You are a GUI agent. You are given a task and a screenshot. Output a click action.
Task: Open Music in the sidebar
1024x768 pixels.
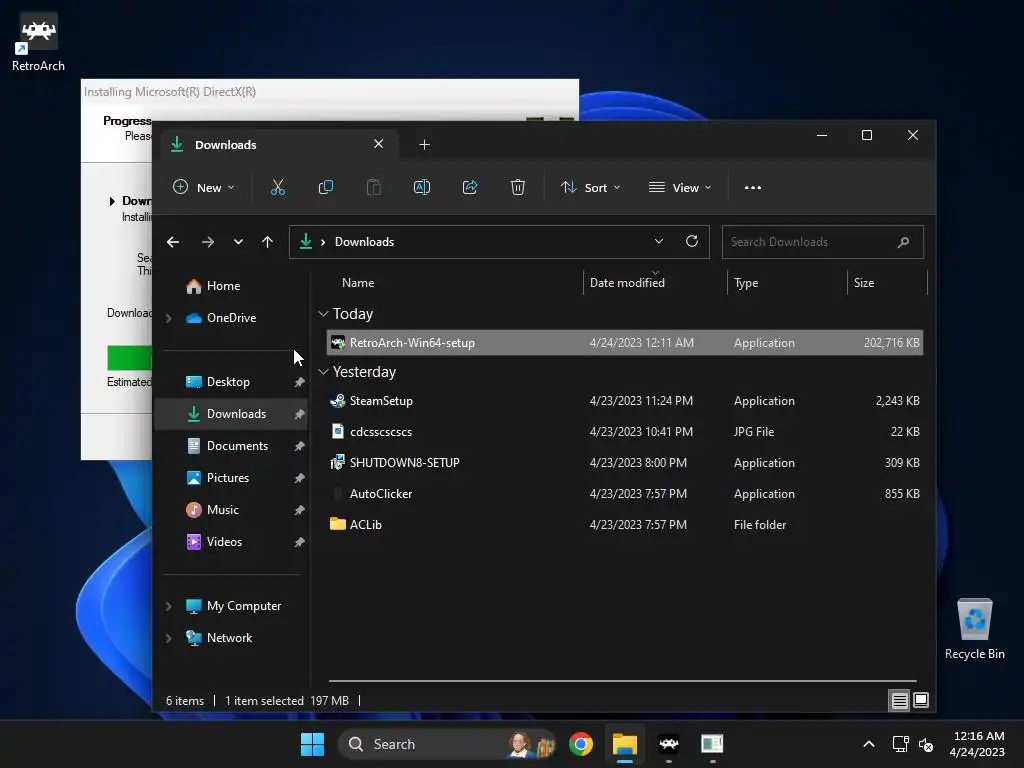click(223, 510)
